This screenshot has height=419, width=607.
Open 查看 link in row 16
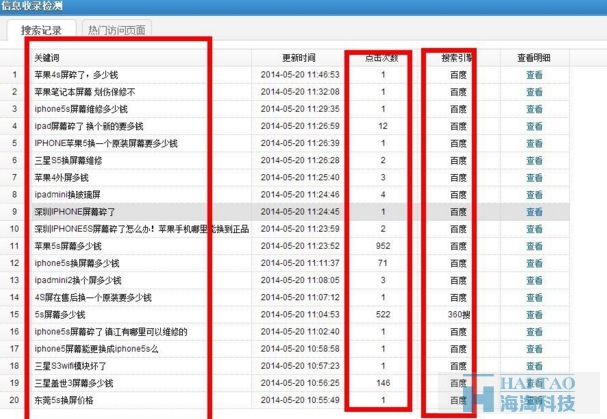[534, 332]
